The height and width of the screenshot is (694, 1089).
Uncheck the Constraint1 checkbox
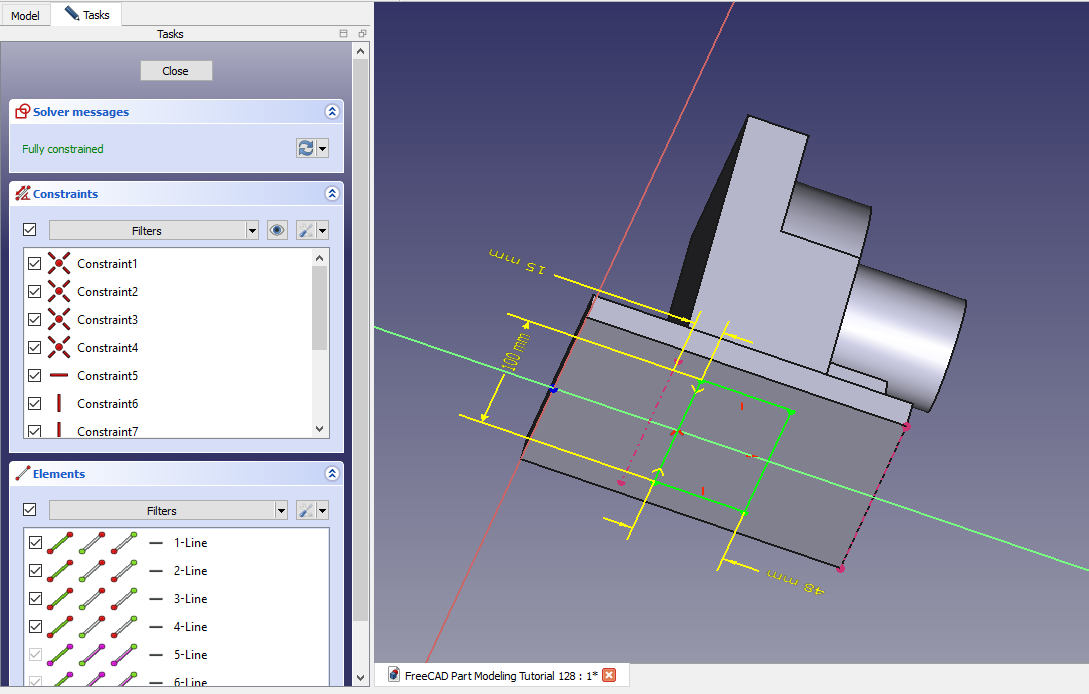click(35, 264)
